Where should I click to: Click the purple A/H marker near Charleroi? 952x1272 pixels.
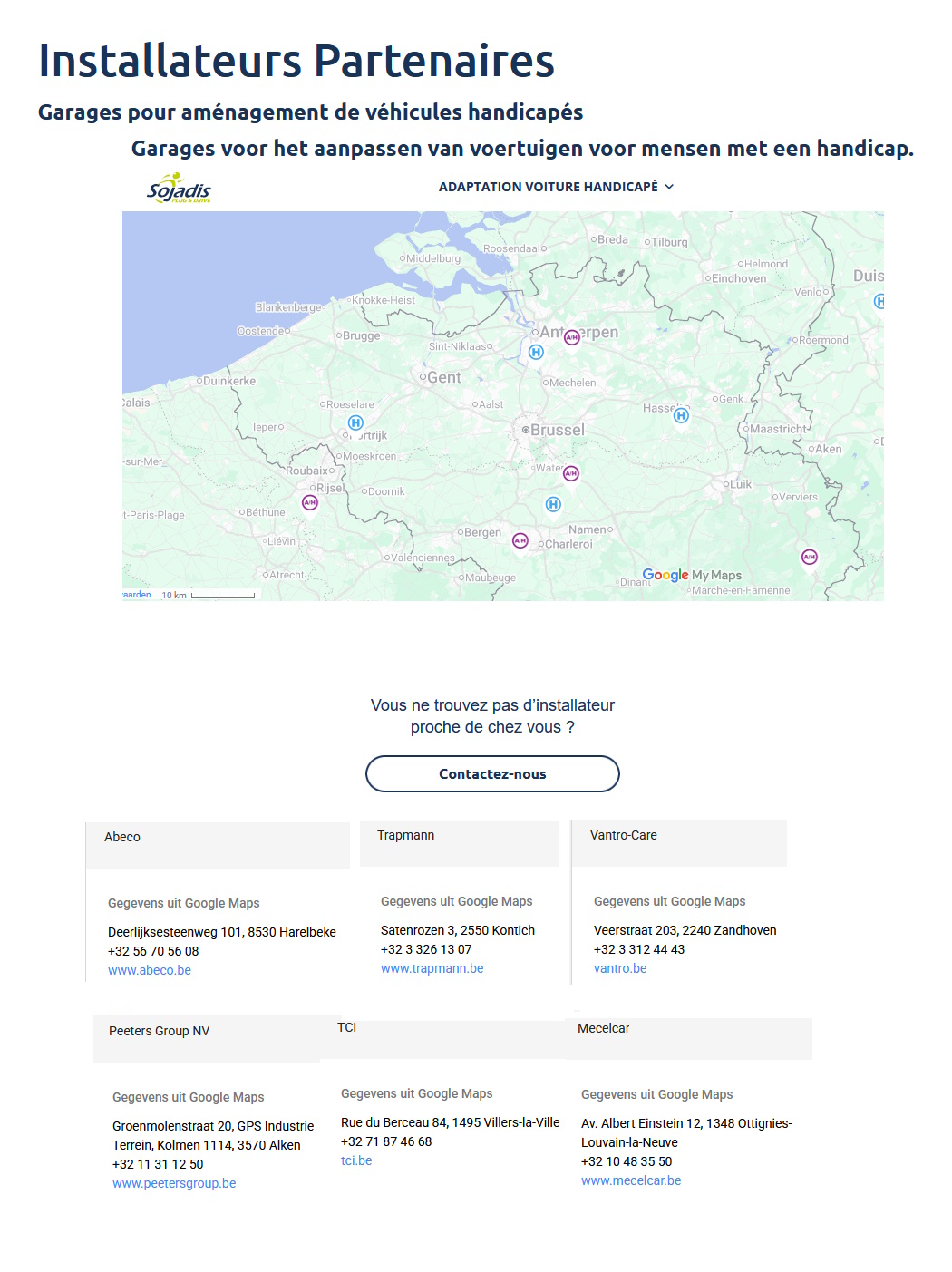(520, 540)
